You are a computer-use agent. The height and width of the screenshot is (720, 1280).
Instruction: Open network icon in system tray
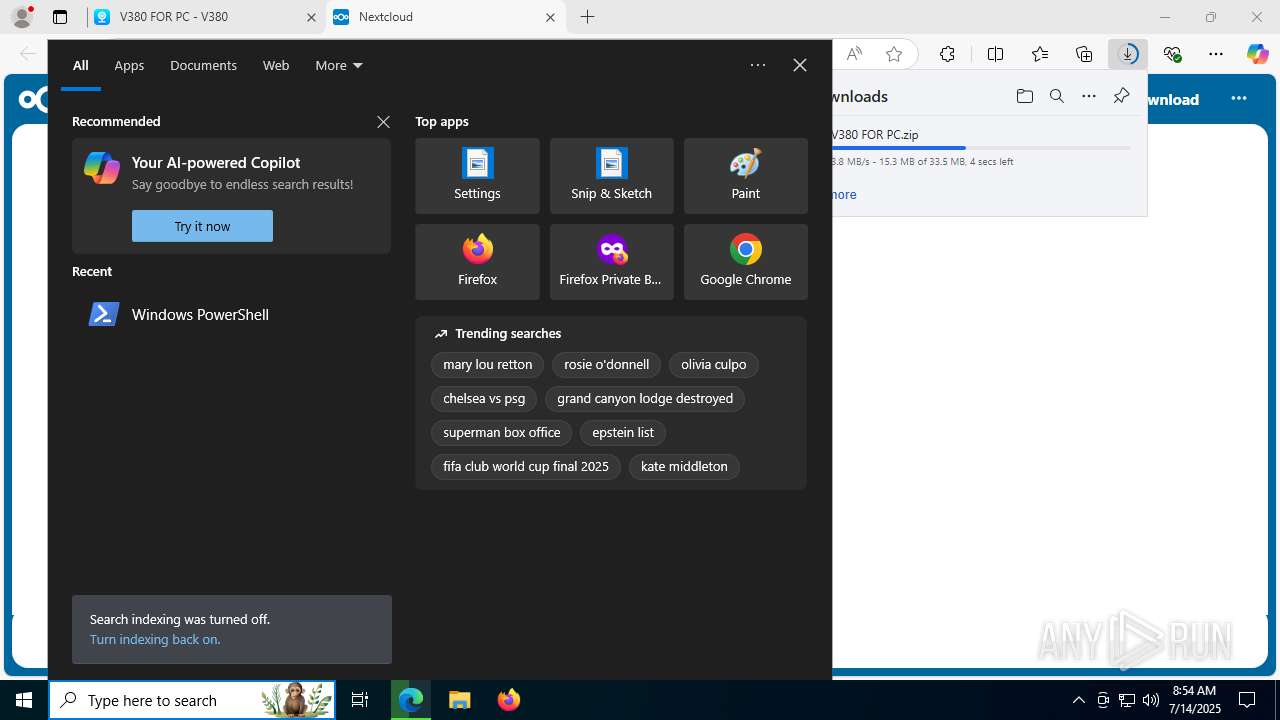tap(1127, 700)
